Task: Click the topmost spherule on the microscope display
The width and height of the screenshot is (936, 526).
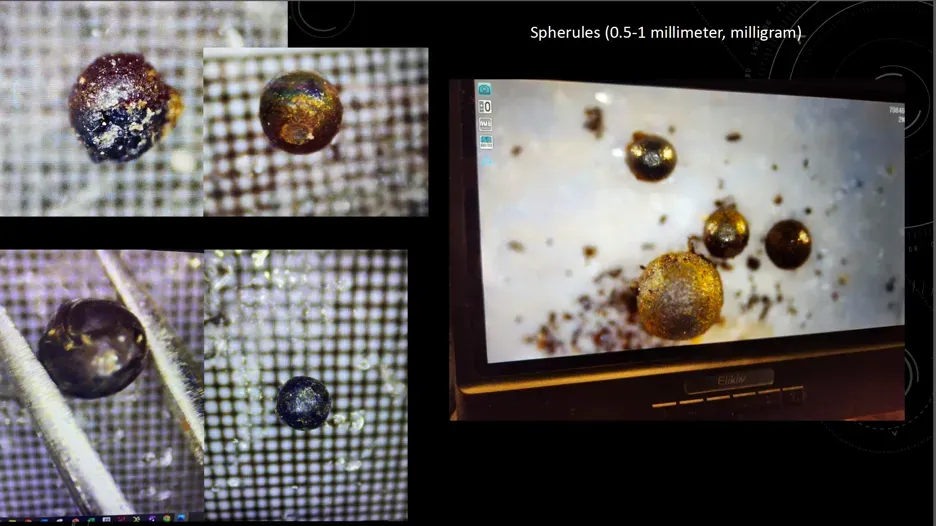Action: tap(651, 157)
